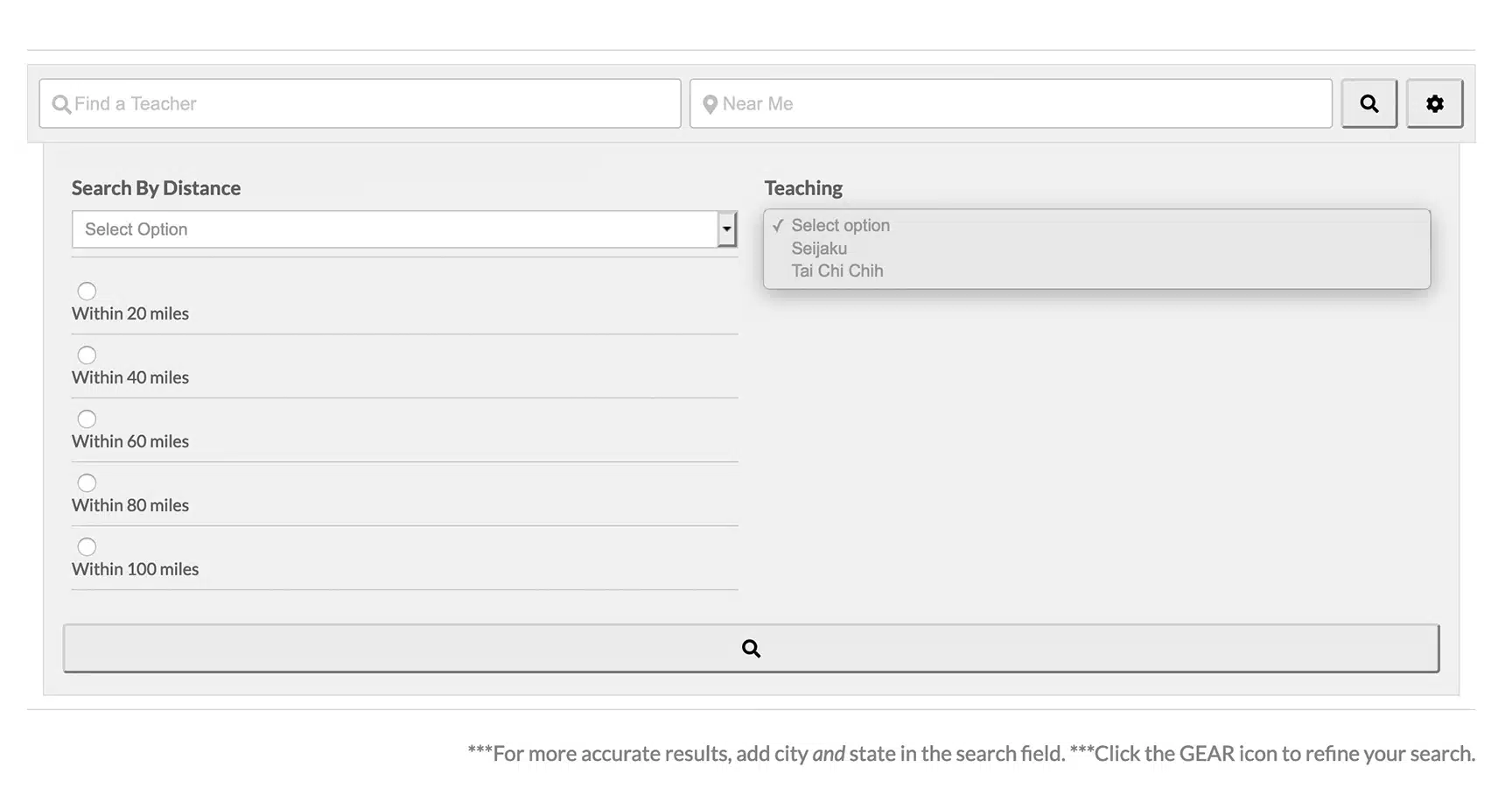Screen dimensions: 1512x788
Task: Choose the Within 60 miles option
Action: pos(87,419)
